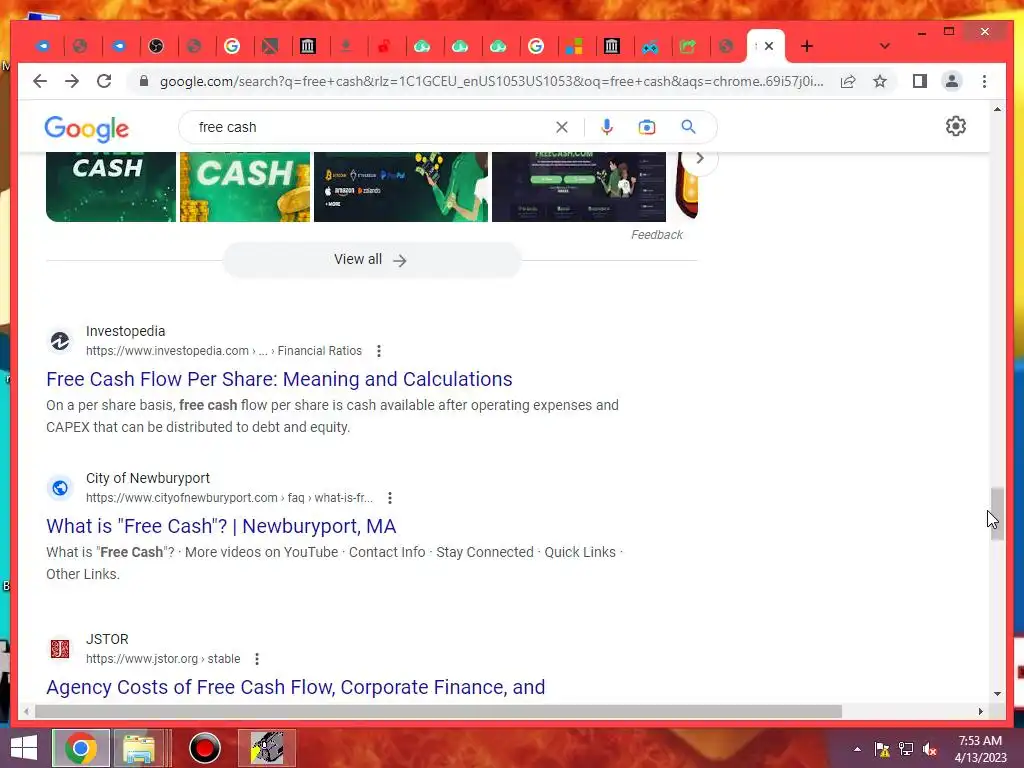Show hidden system tray icons
Image resolution: width=1024 pixels, height=768 pixels.
(857, 749)
